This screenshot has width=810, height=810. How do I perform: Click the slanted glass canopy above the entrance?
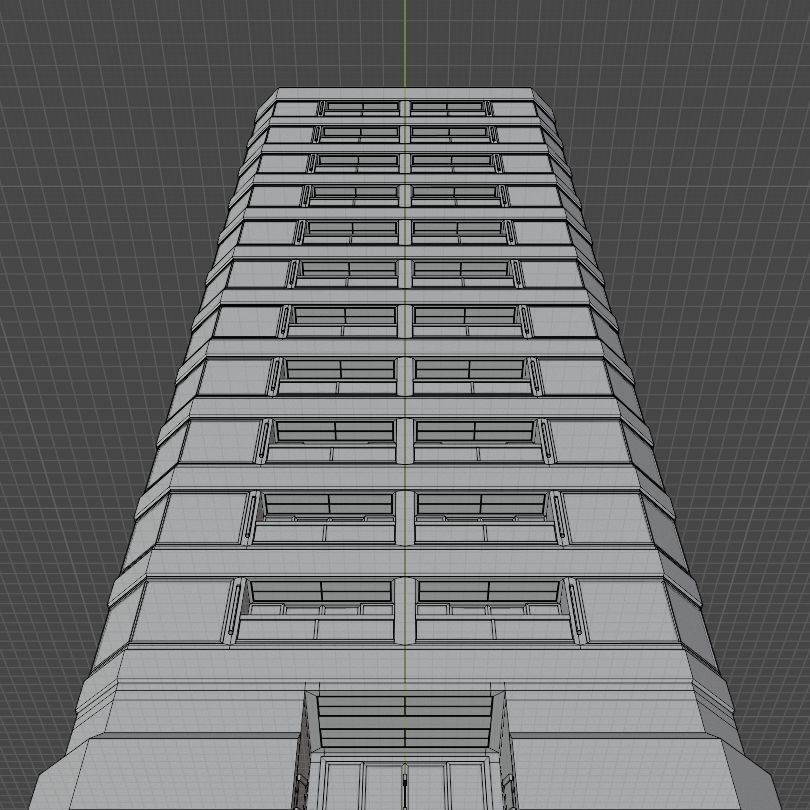pyautogui.click(x=404, y=721)
